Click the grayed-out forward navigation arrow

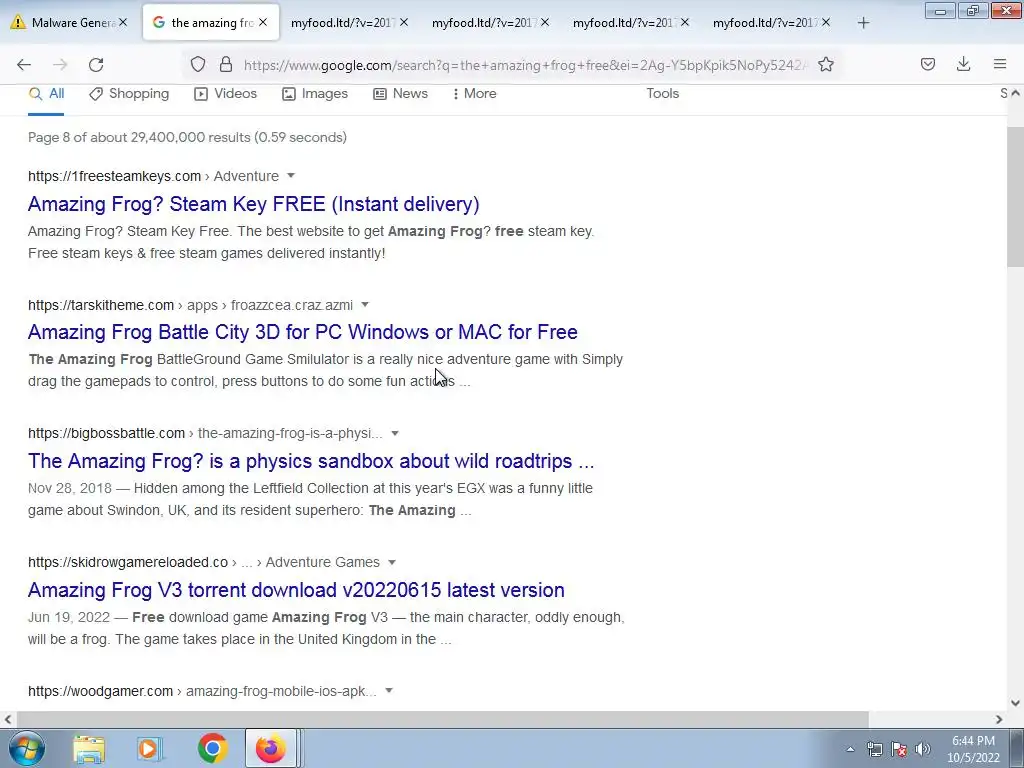point(60,64)
